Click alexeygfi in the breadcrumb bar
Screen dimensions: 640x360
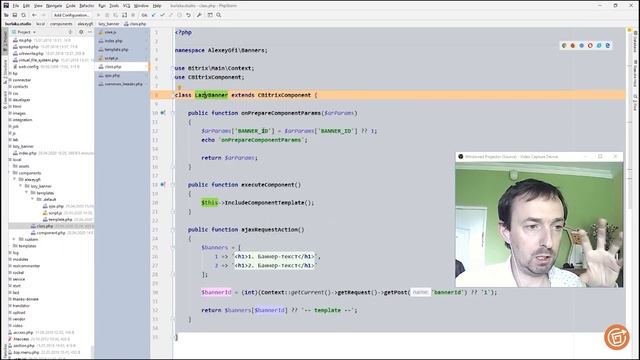85,24
